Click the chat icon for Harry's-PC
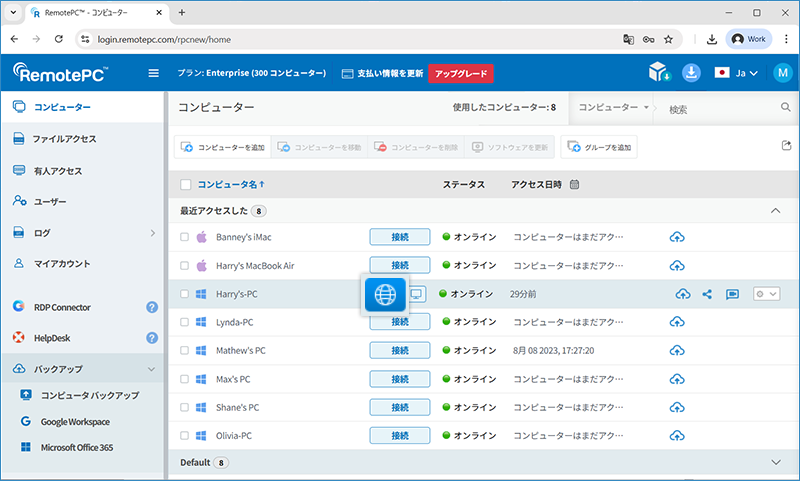 click(x=732, y=294)
